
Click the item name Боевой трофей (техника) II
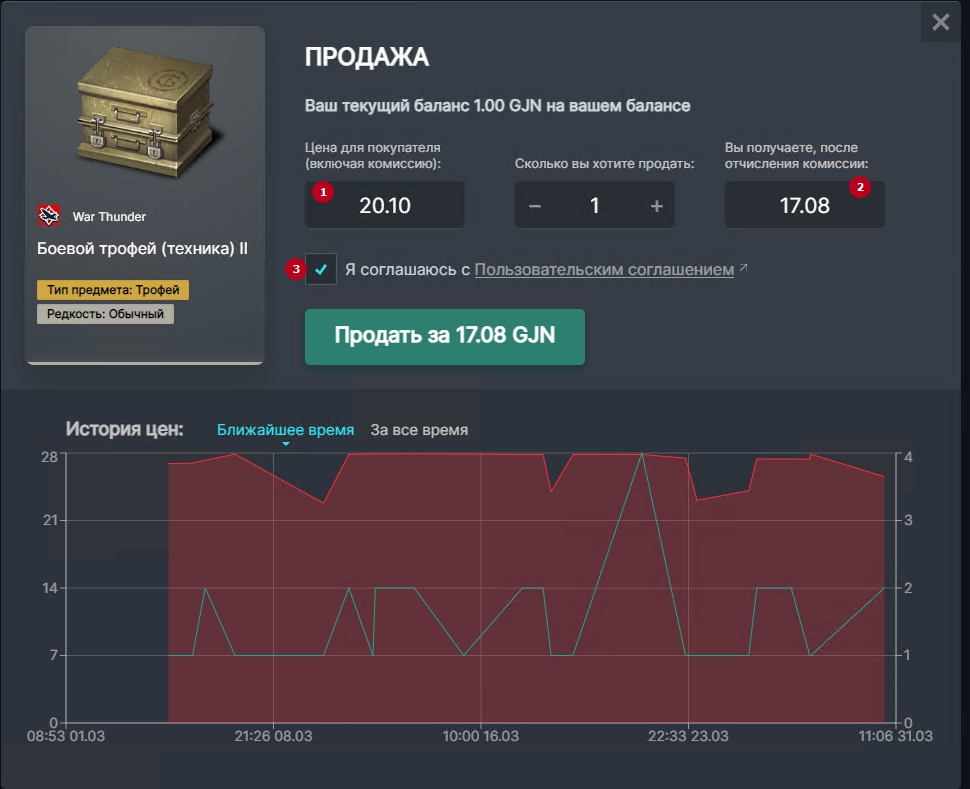point(142,248)
